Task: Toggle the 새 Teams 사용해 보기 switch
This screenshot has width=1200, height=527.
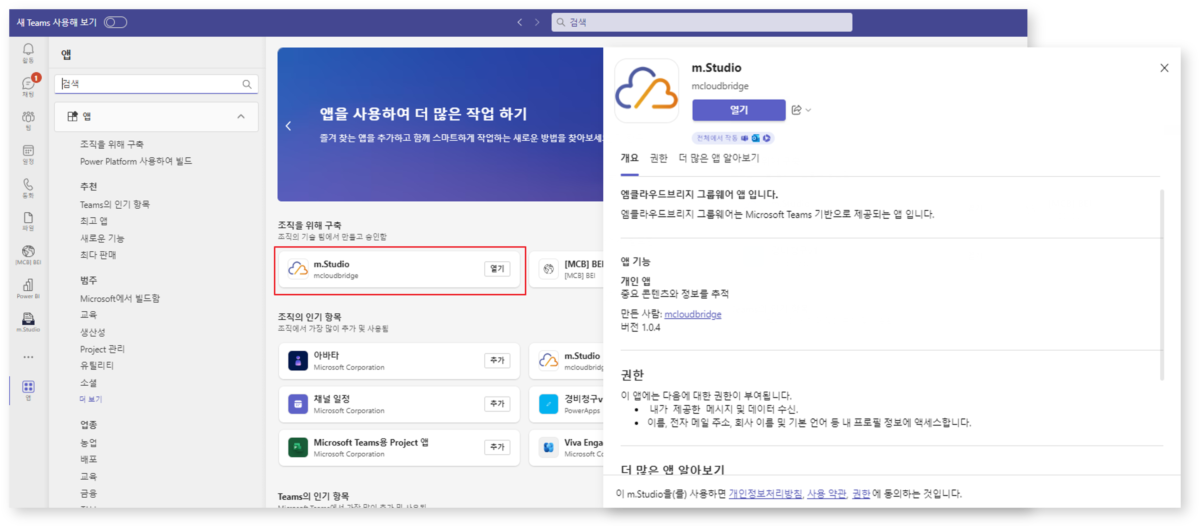Action: click(x=116, y=22)
